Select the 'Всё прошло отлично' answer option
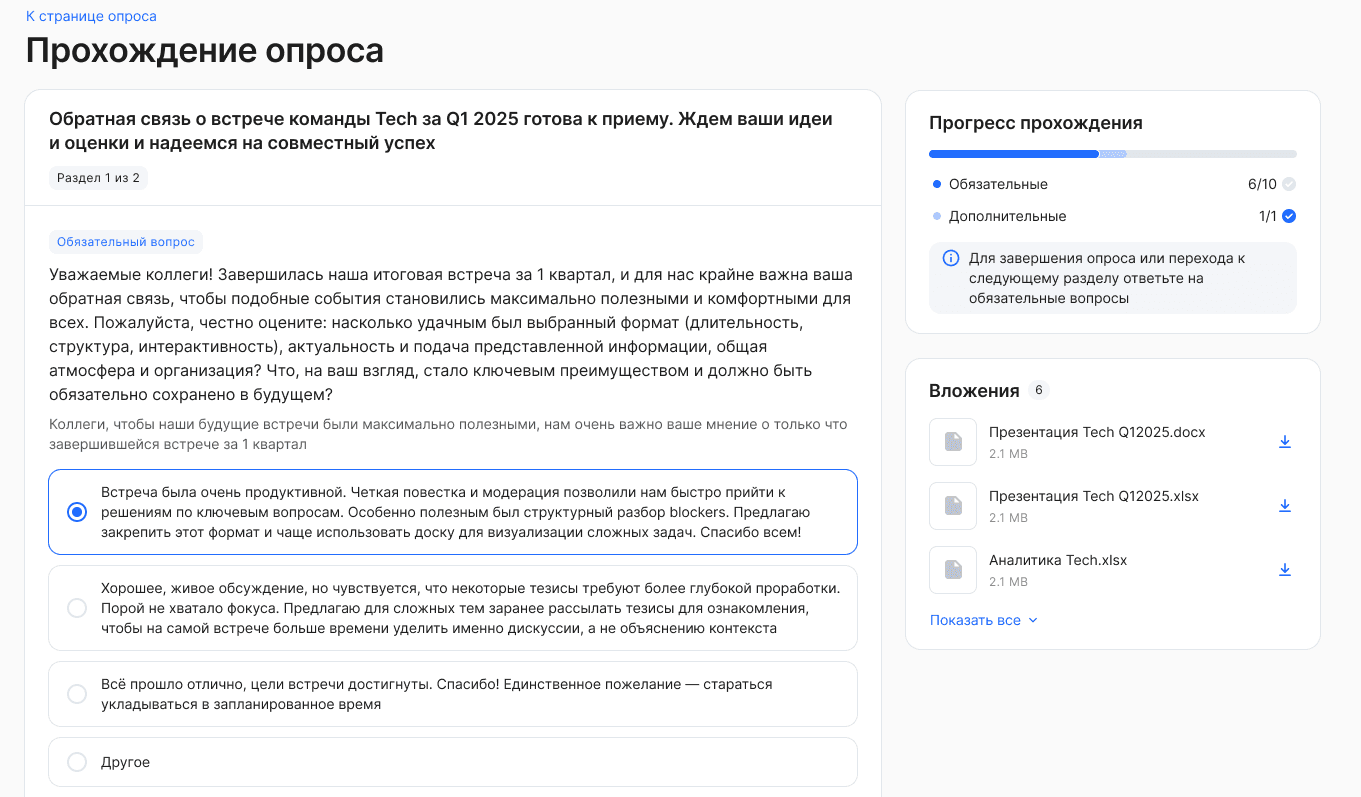The height and width of the screenshot is (797, 1361). click(452, 693)
